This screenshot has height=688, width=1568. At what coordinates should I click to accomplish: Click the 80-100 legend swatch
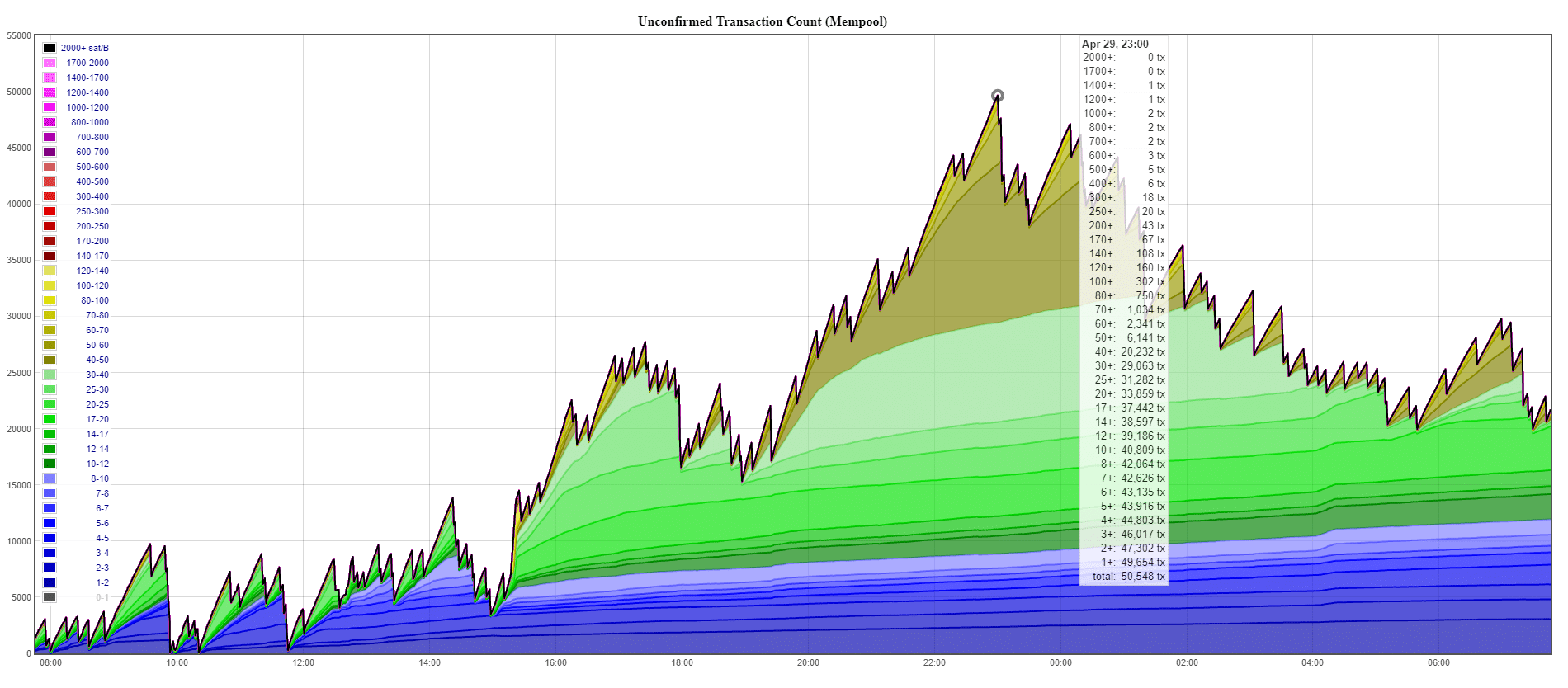pos(50,300)
